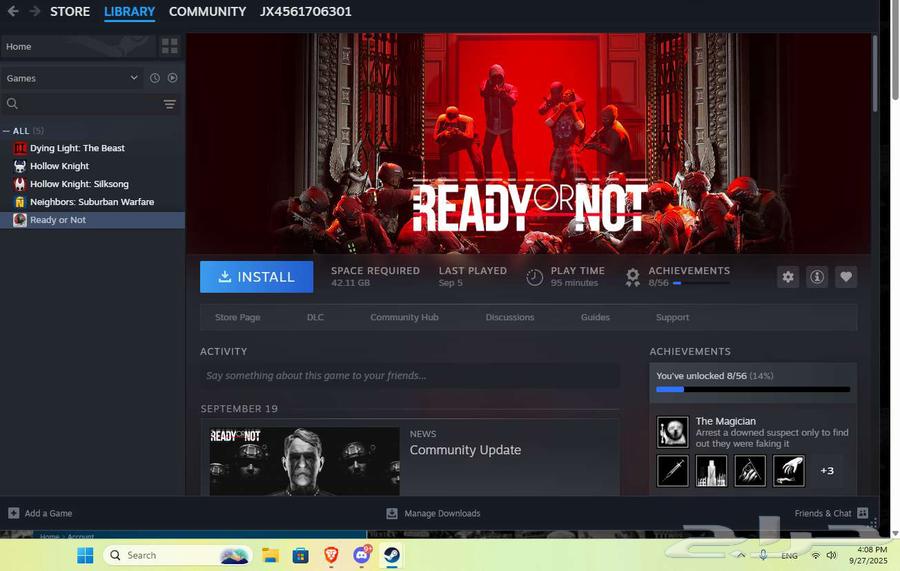This screenshot has height=571, width=900.
Task: Click Add a Game link
Action: coord(48,513)
